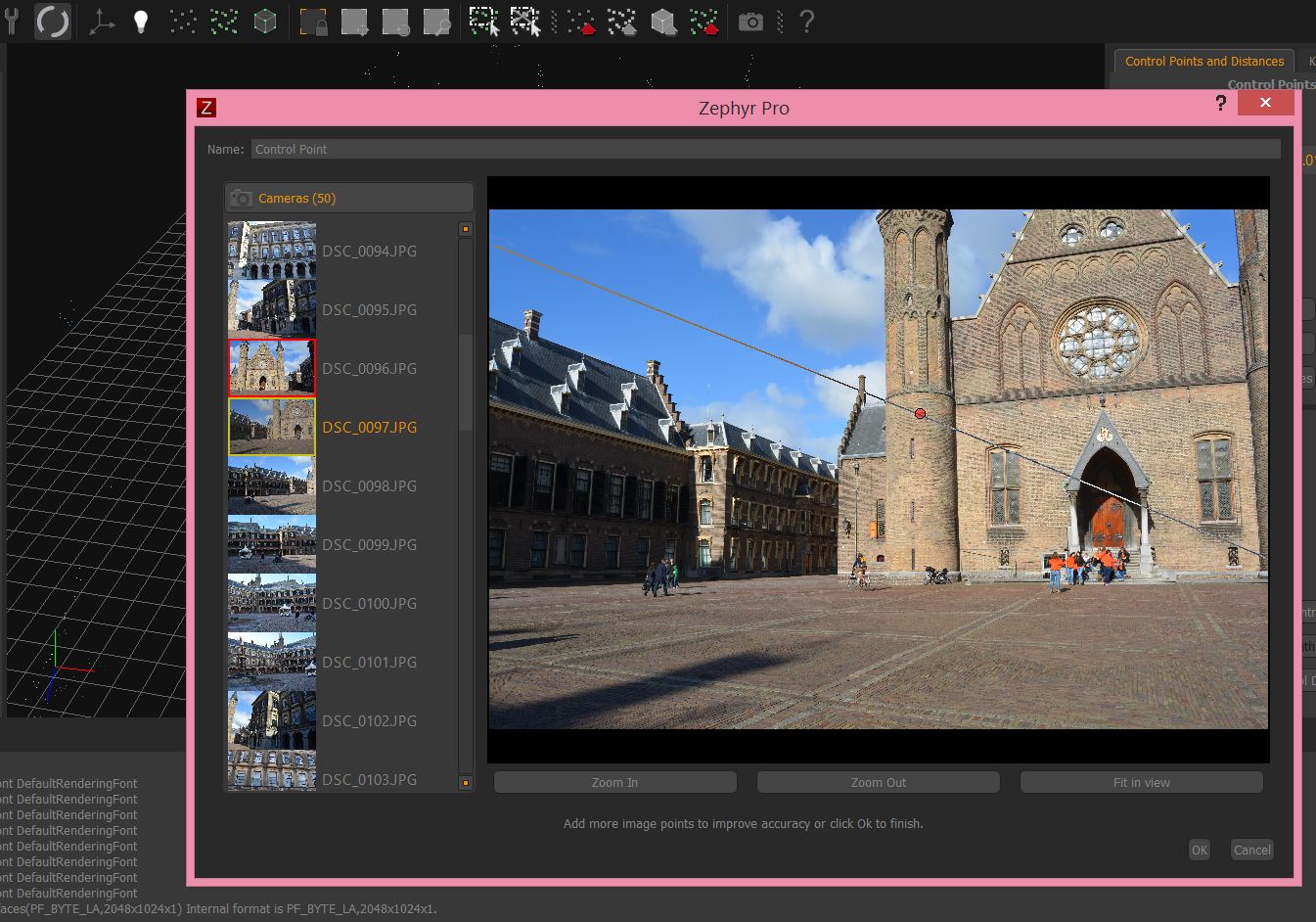Toggle the light bulb icon
Viewport: 1316px width, 922px height.
tap(141, 22)
